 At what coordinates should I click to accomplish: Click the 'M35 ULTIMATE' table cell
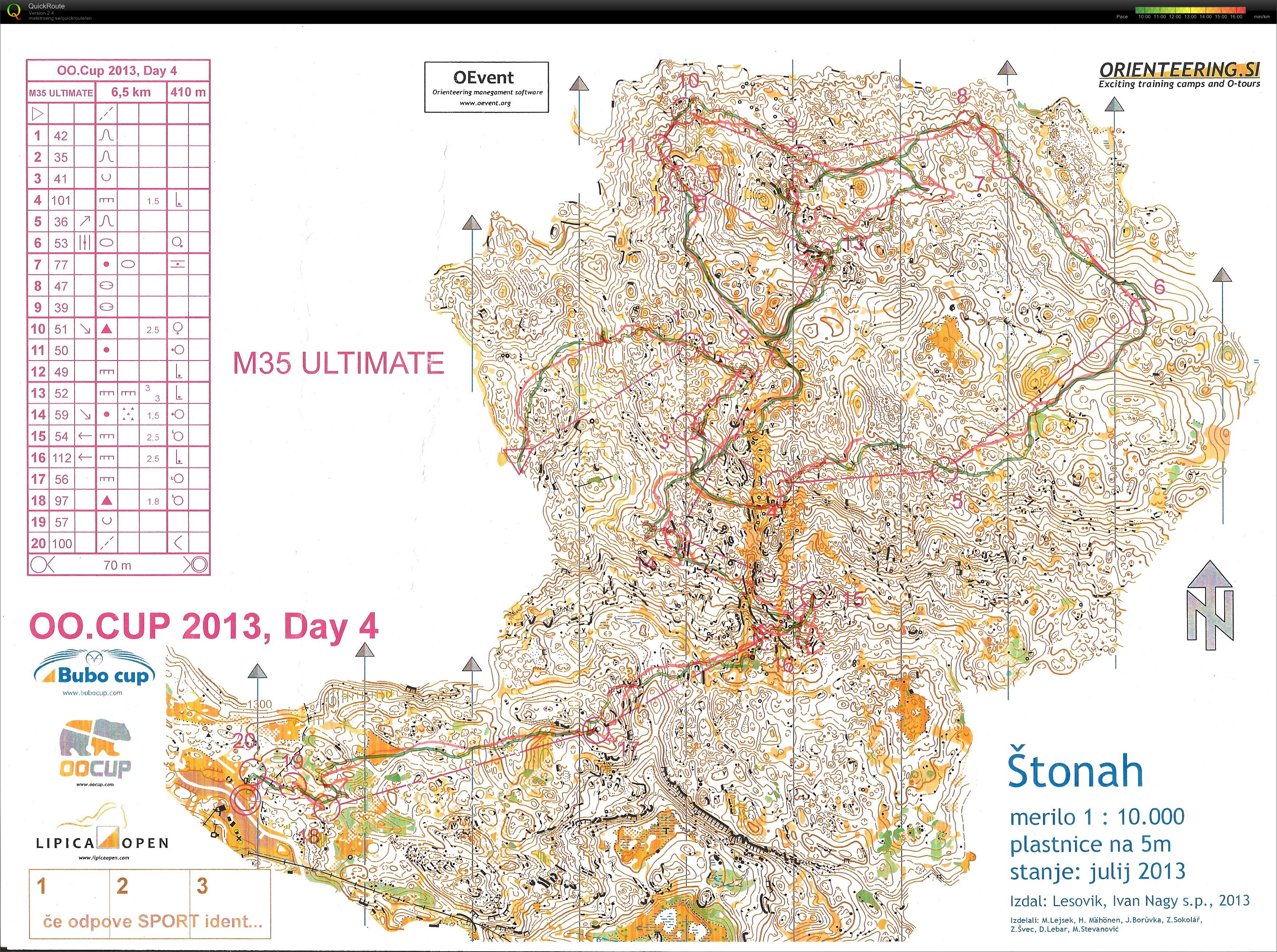coord(61,93)
